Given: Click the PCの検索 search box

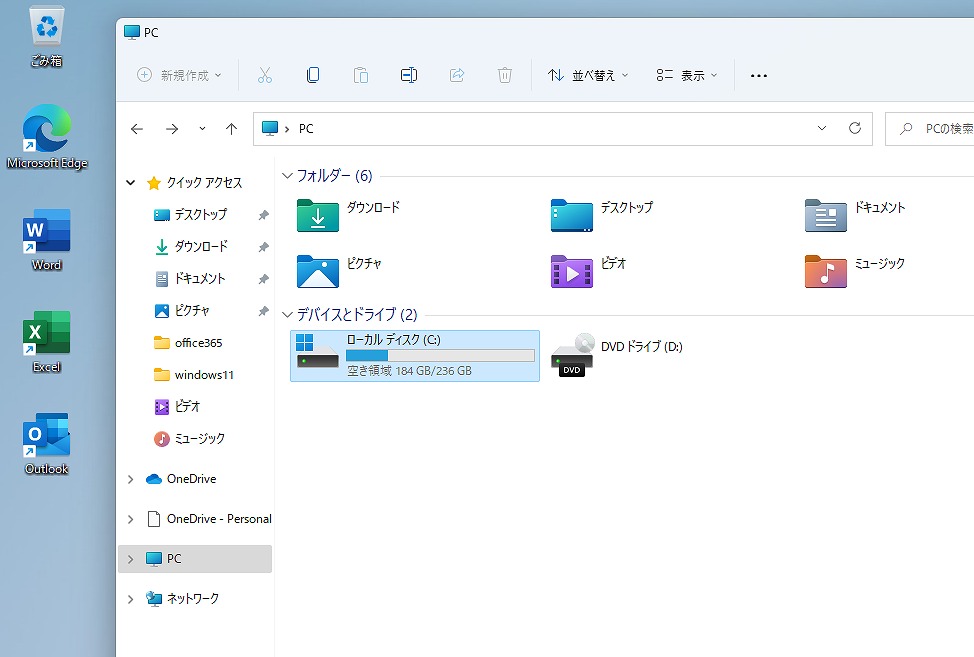Looking at the screenshot, I should coord(930,129).
